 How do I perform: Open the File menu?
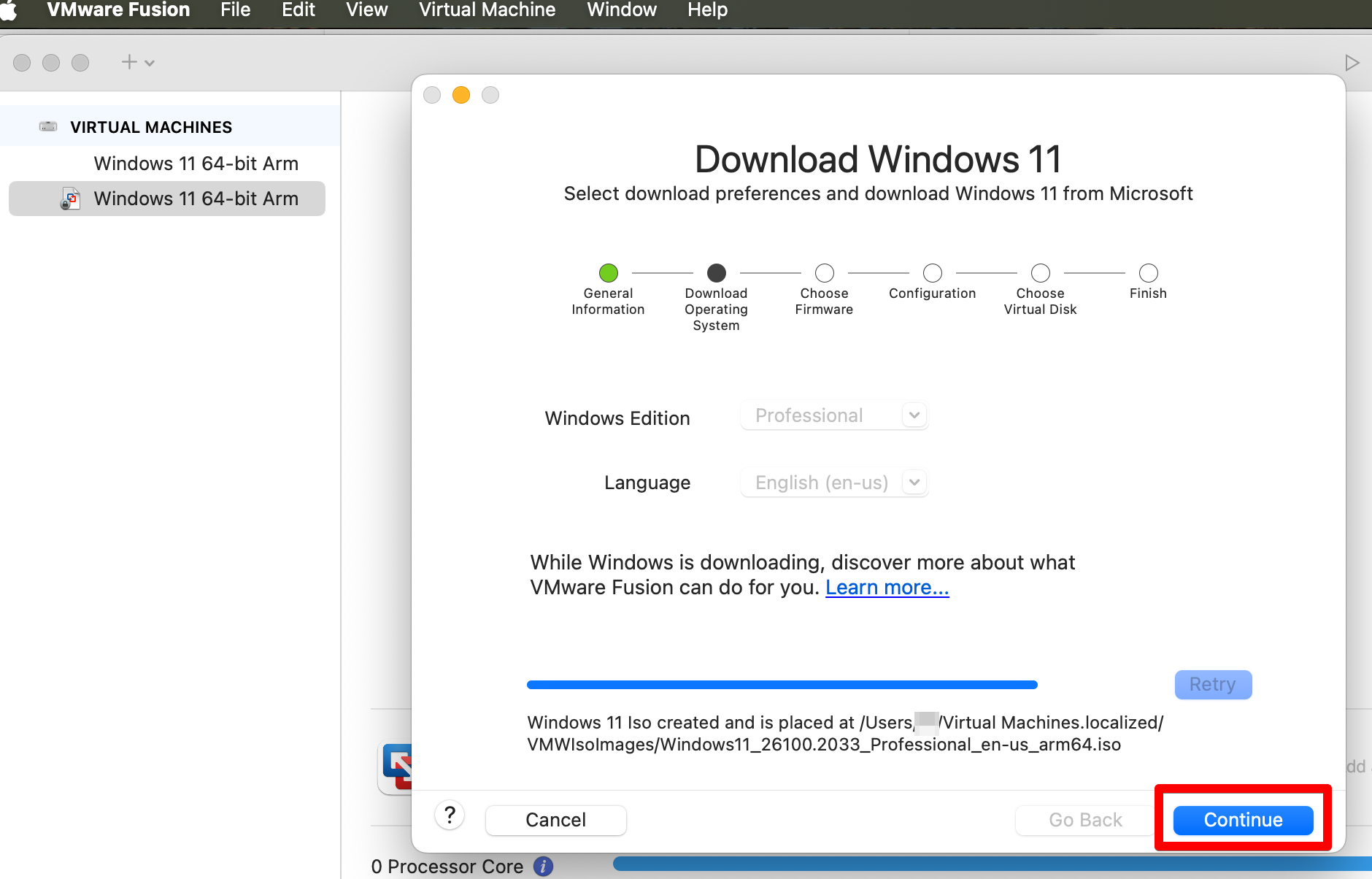pyautogui.click(x=235, y=10)
